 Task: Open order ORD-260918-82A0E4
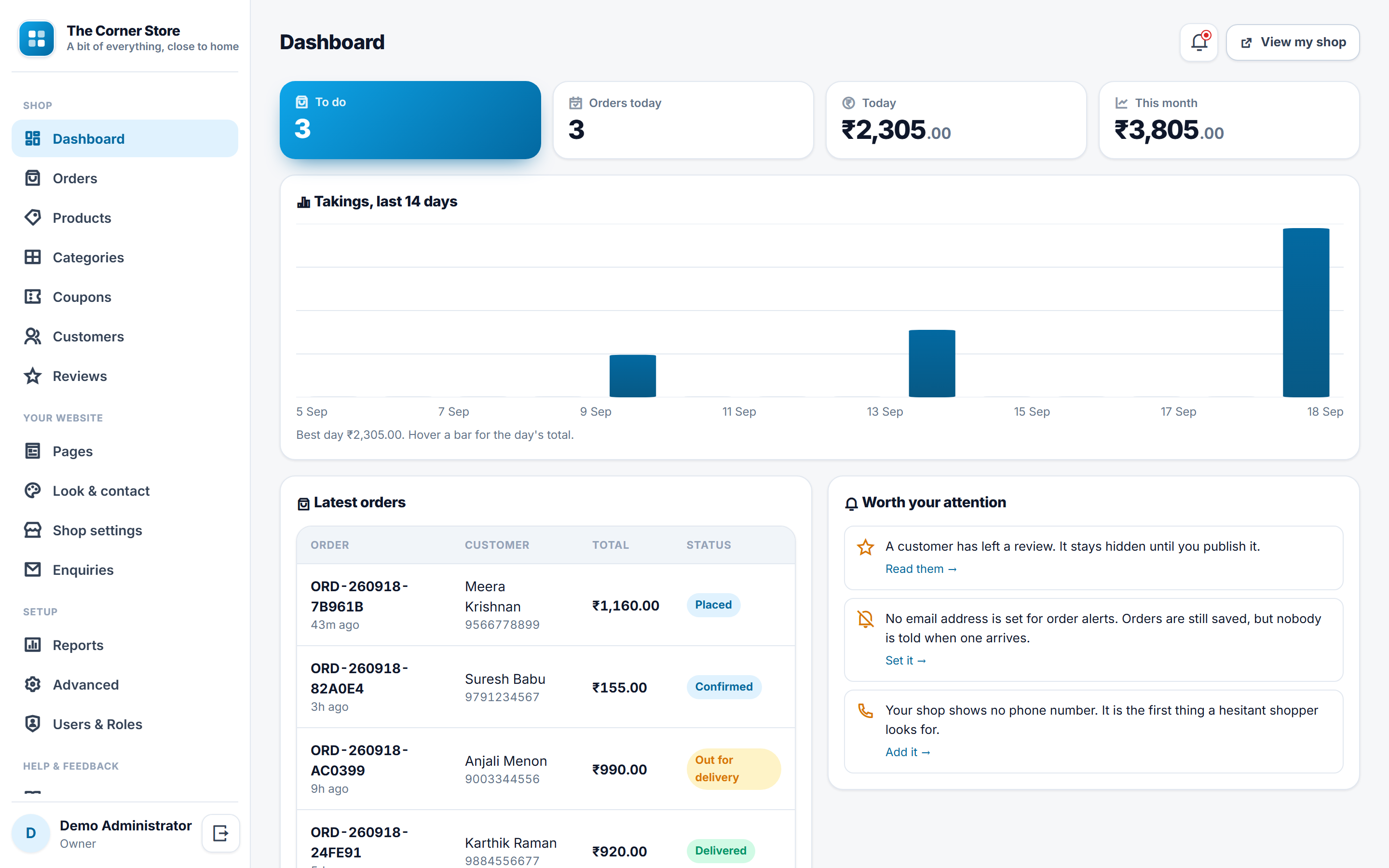coord(359,678)
